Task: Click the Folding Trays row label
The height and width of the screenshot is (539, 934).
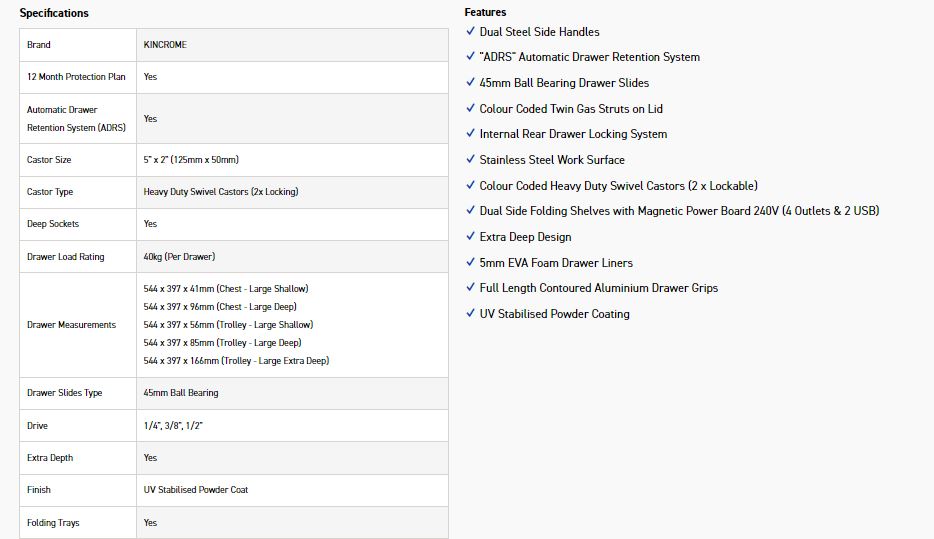Action: (x=53, y=523)
